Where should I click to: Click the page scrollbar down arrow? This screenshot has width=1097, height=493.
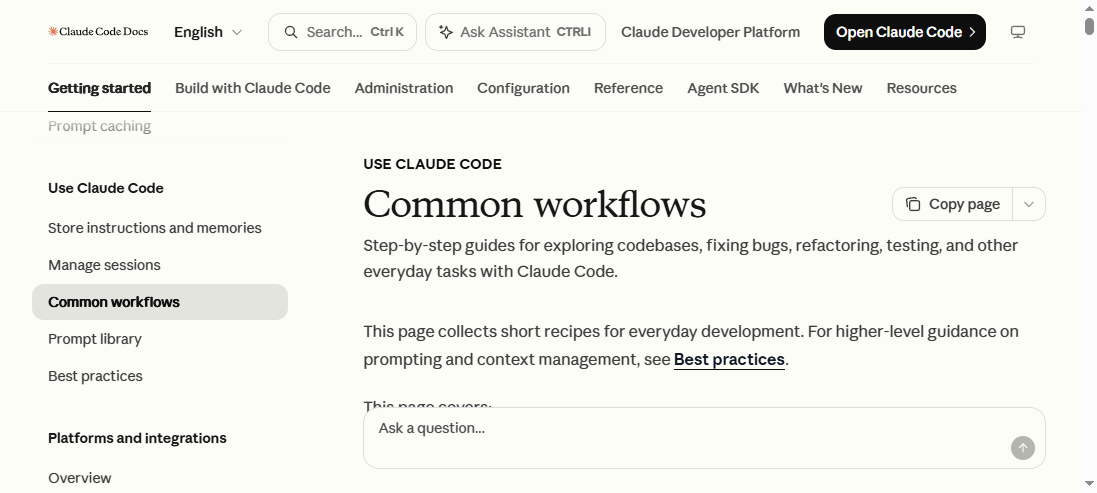[1089, 483]
